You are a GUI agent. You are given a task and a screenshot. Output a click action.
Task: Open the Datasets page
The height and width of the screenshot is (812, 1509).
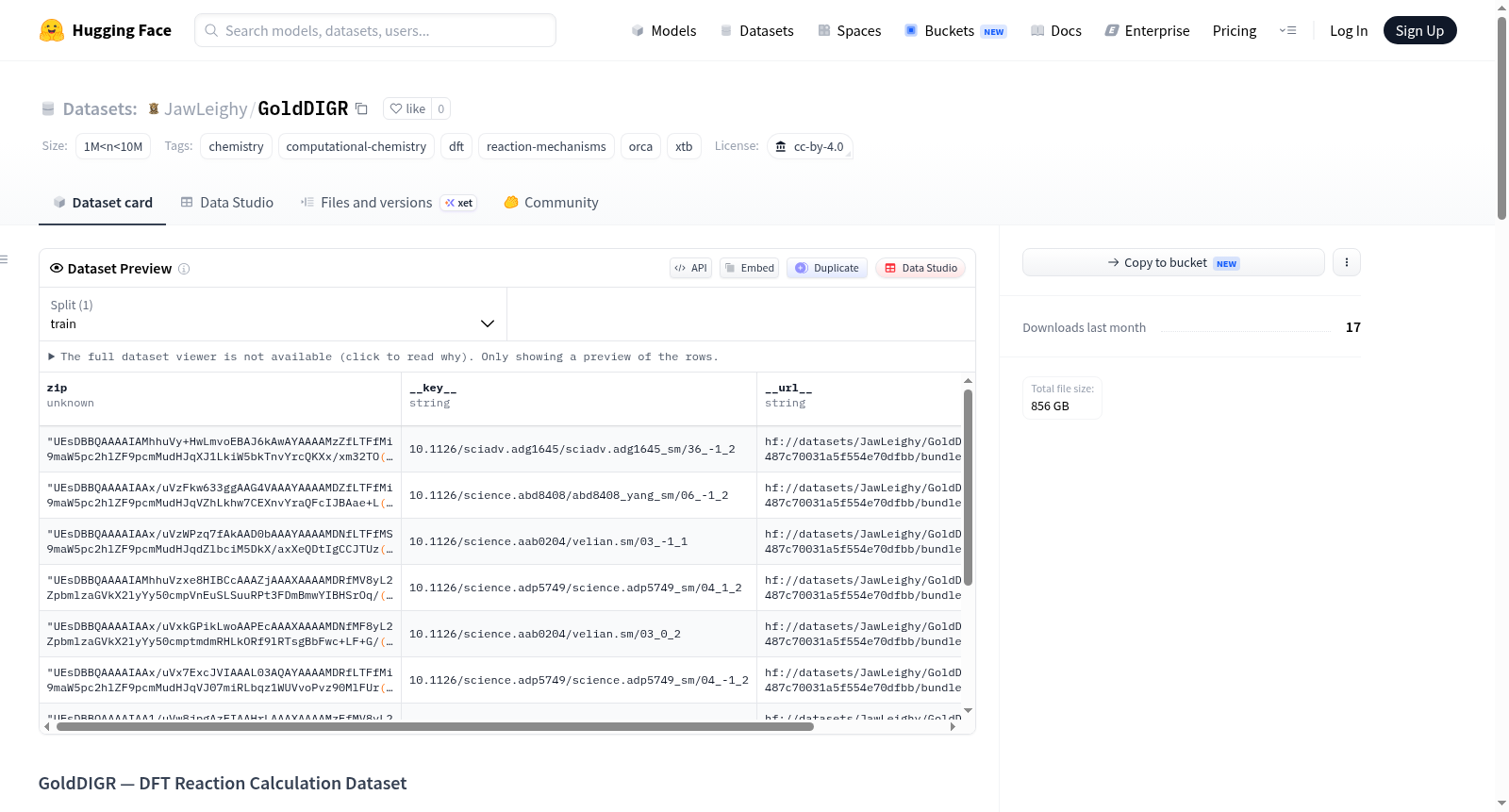[x=756, y=30]
